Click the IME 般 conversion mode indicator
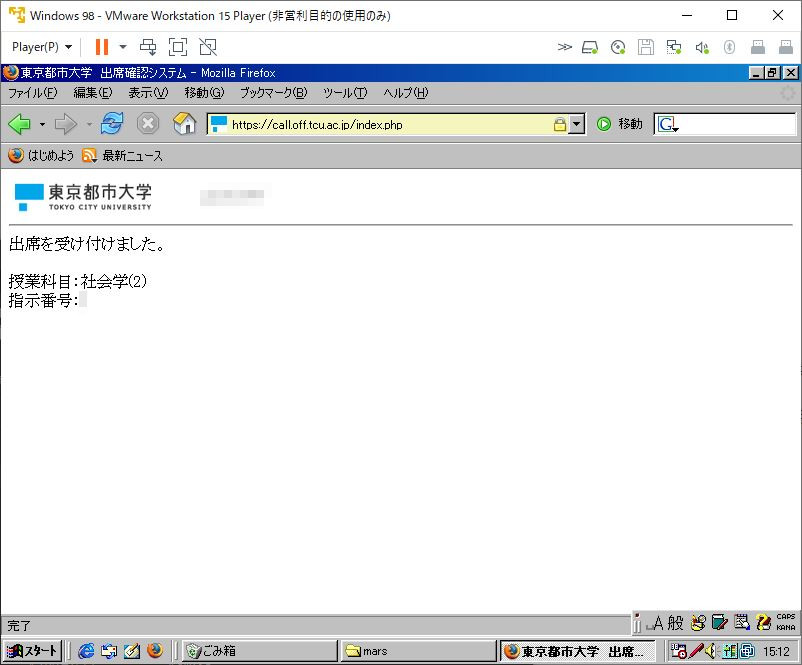 [x=675, y=623]
